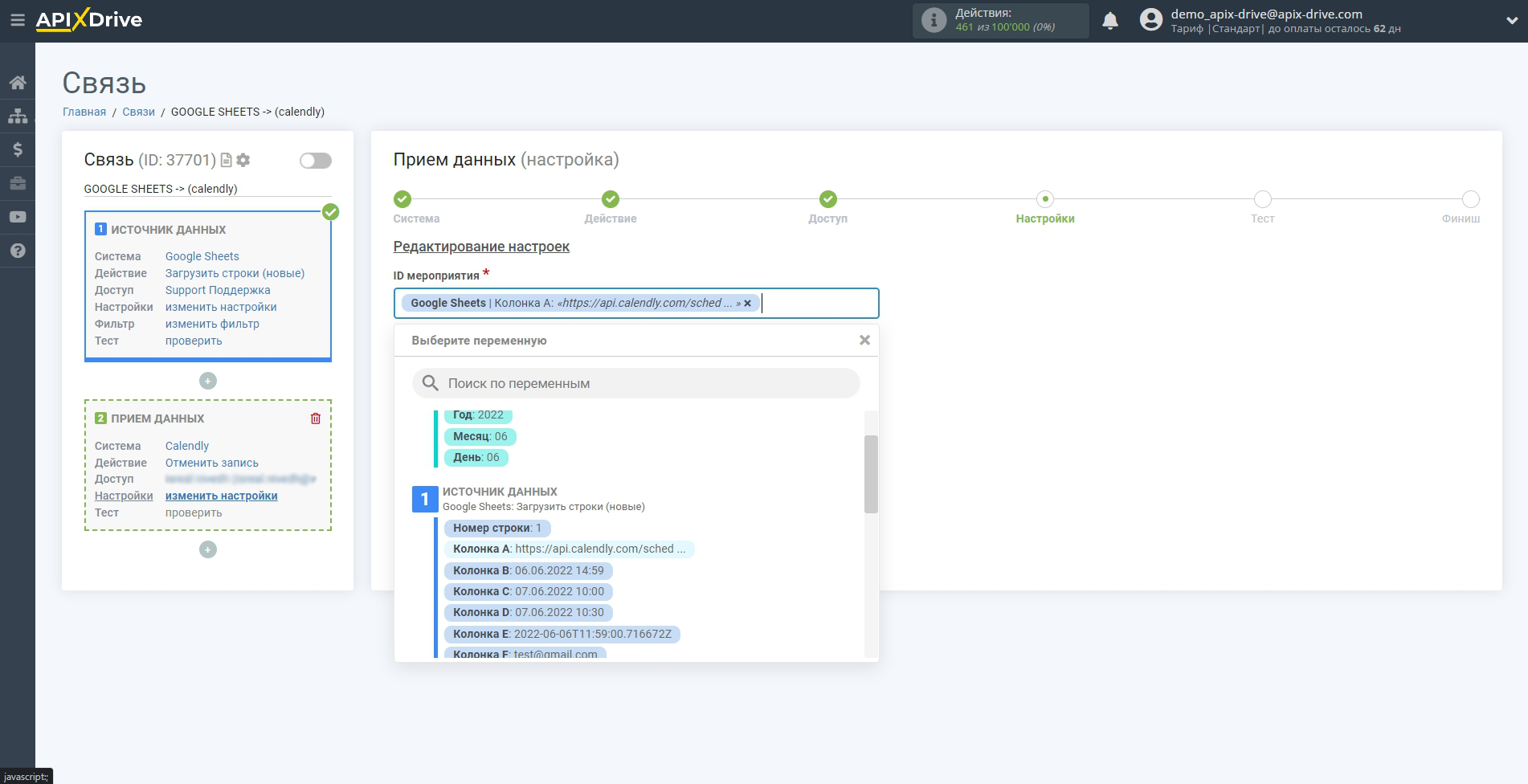
Task: Open the help question mark icon
Action: tap(18, 251)
